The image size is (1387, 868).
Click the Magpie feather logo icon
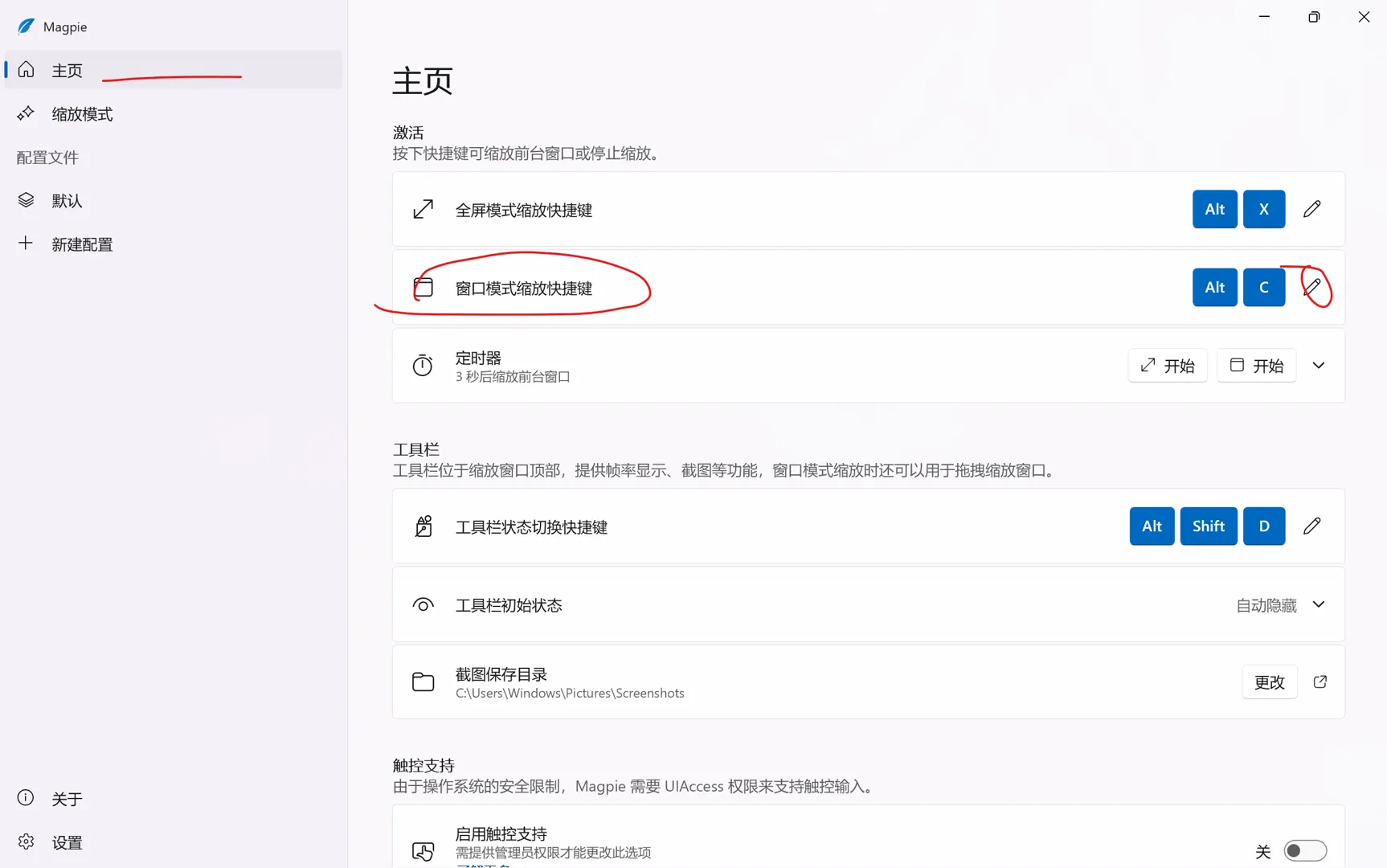(27, 27)
